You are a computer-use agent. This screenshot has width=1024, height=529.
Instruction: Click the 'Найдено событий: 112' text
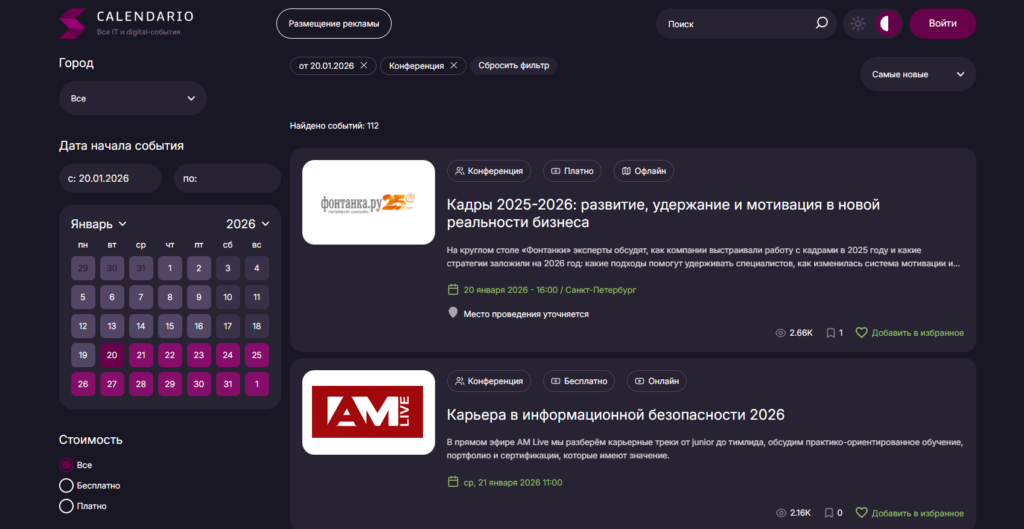click(x=334, y=125)
